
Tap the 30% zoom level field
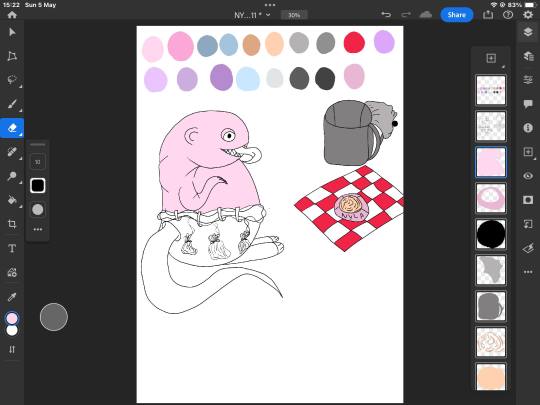[x=294, y=15]
